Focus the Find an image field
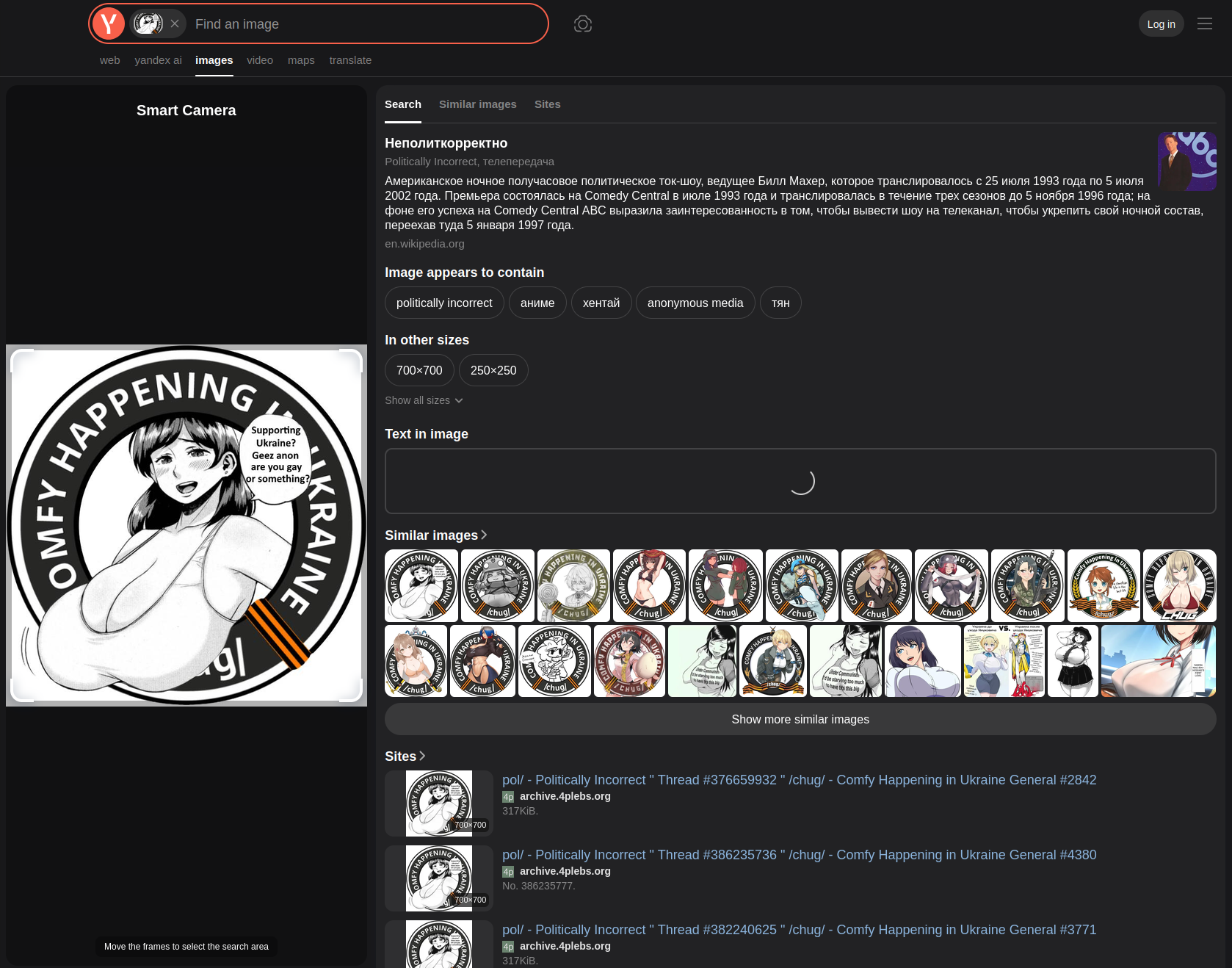The image size is (1232, 968). point(367,24)
